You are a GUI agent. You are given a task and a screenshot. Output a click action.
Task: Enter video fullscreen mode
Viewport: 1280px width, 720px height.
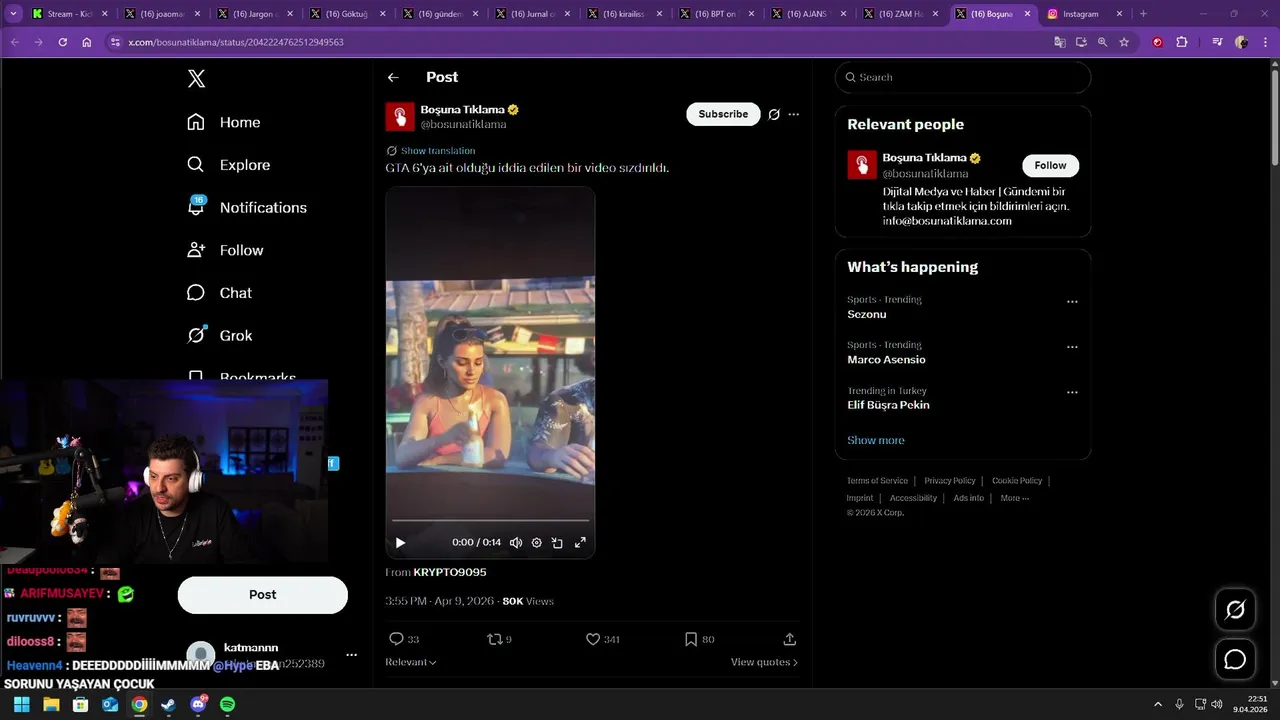click(580, 543)
